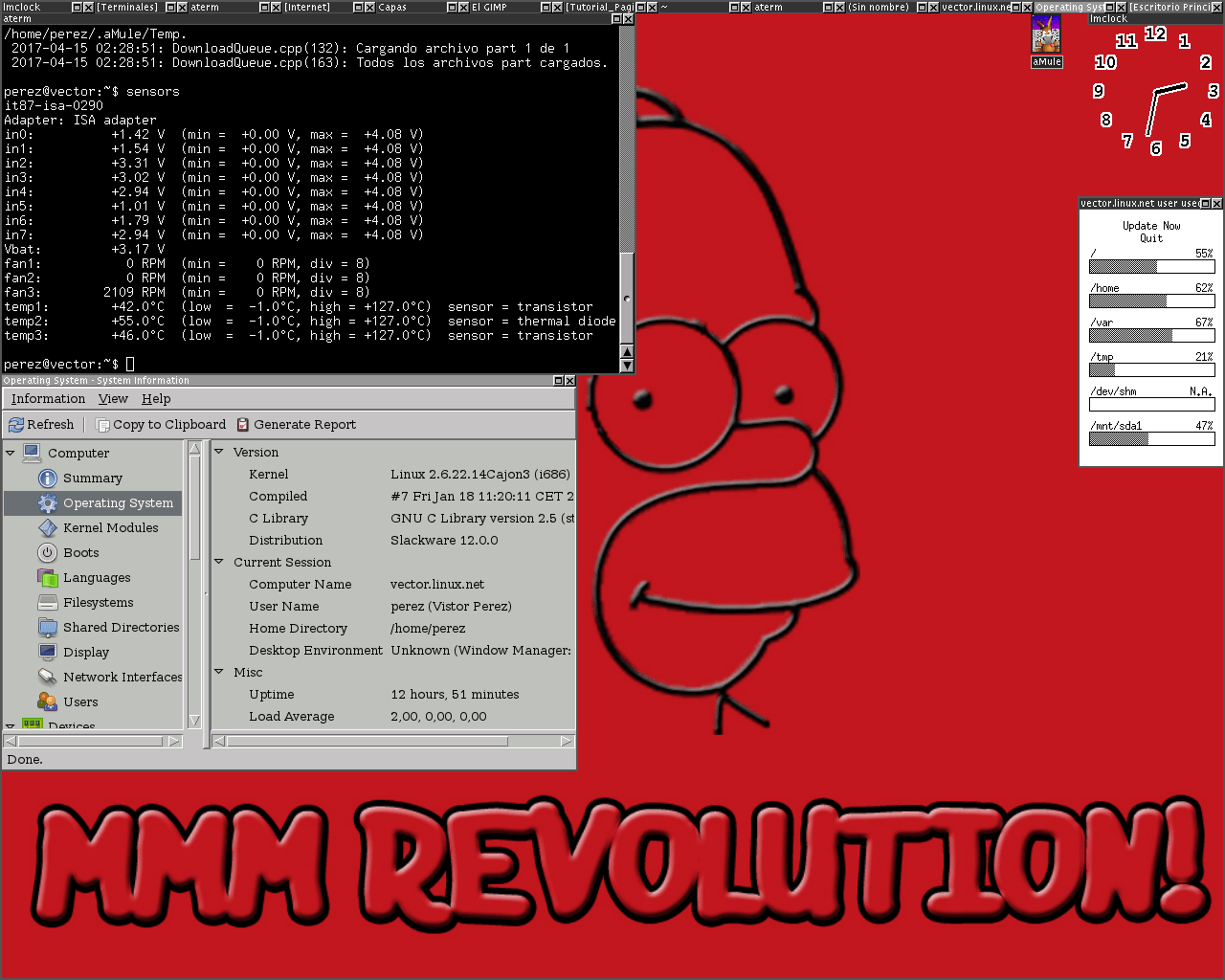Click the value /home/perez
The width and height of the screenshot is (1225, 980).
428,628
